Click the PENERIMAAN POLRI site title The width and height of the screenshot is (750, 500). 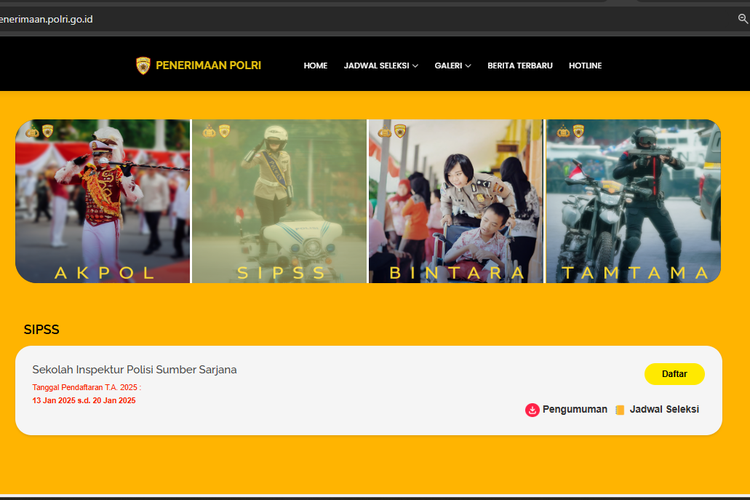(x=208, y=66)
